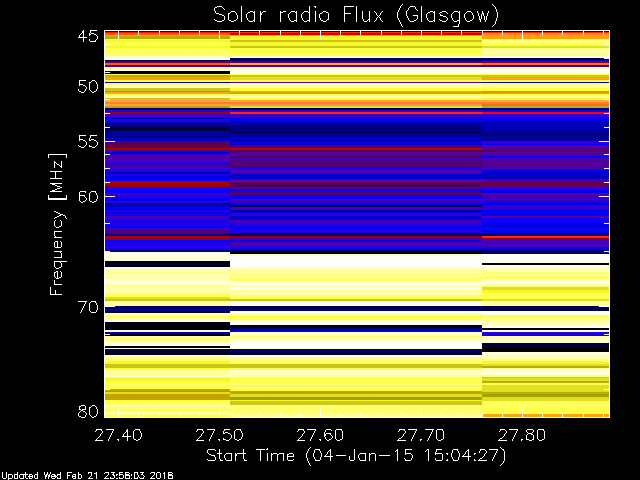The image size is (640, 480).
Task: Click the plot title "Solar radio Flux (Glasgow)"
Action: pos(356,16)
